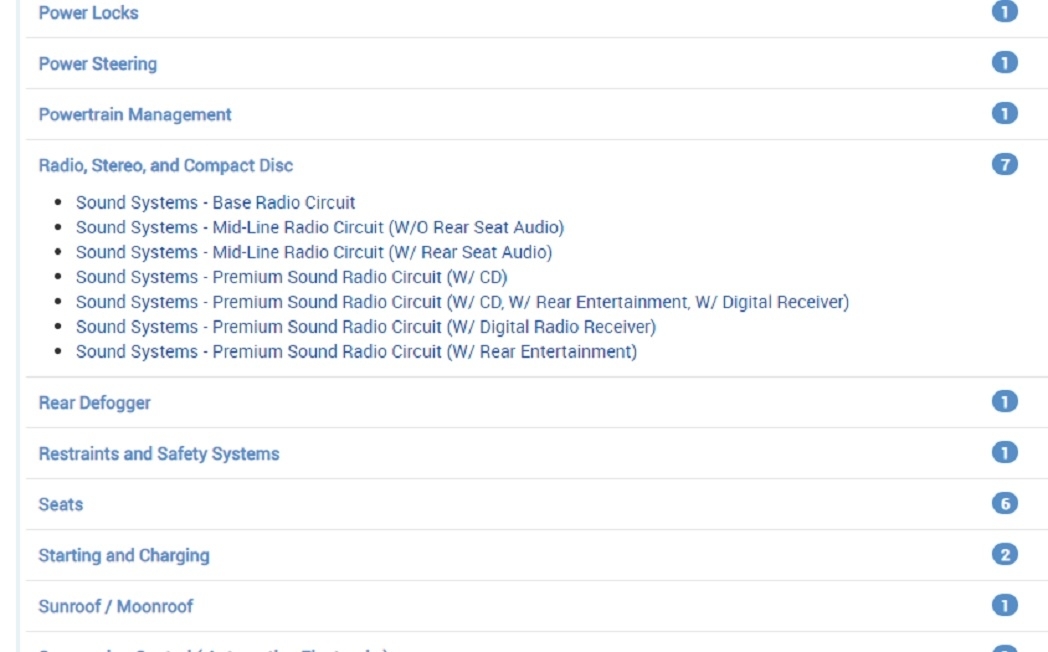The height and width of the screenshot is (652, 1048).
Task: Open Sound Systems Base Radio Circuit link
Action: (x=215, y=203)
